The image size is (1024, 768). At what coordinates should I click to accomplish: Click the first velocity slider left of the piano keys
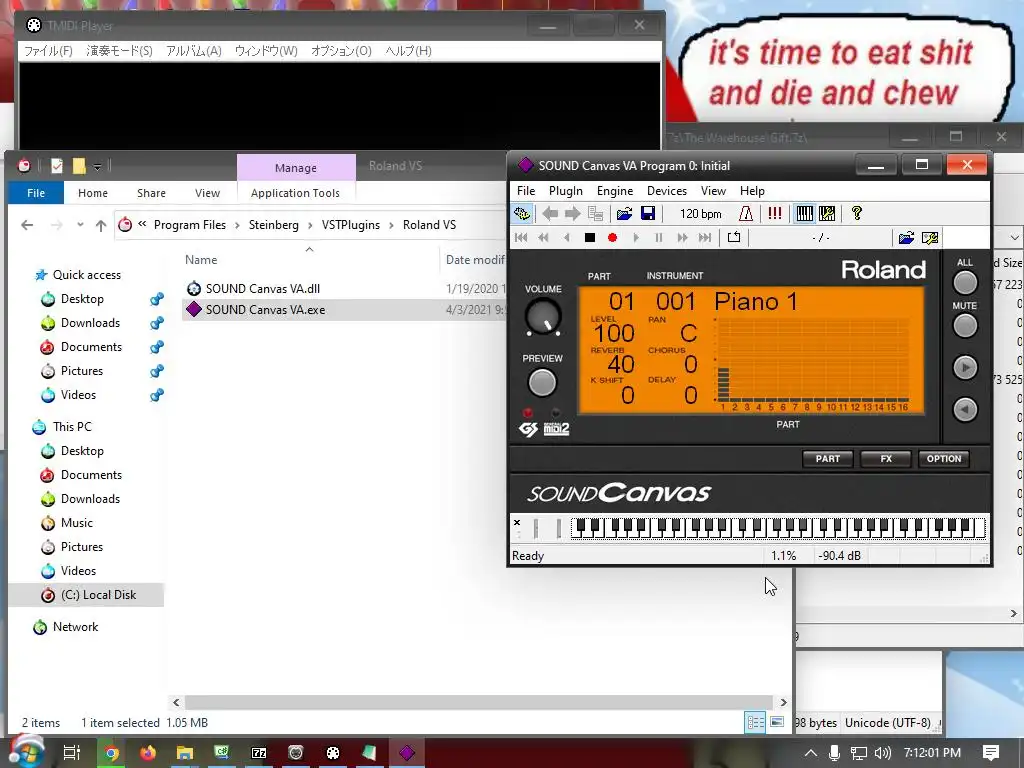[536, 528]
